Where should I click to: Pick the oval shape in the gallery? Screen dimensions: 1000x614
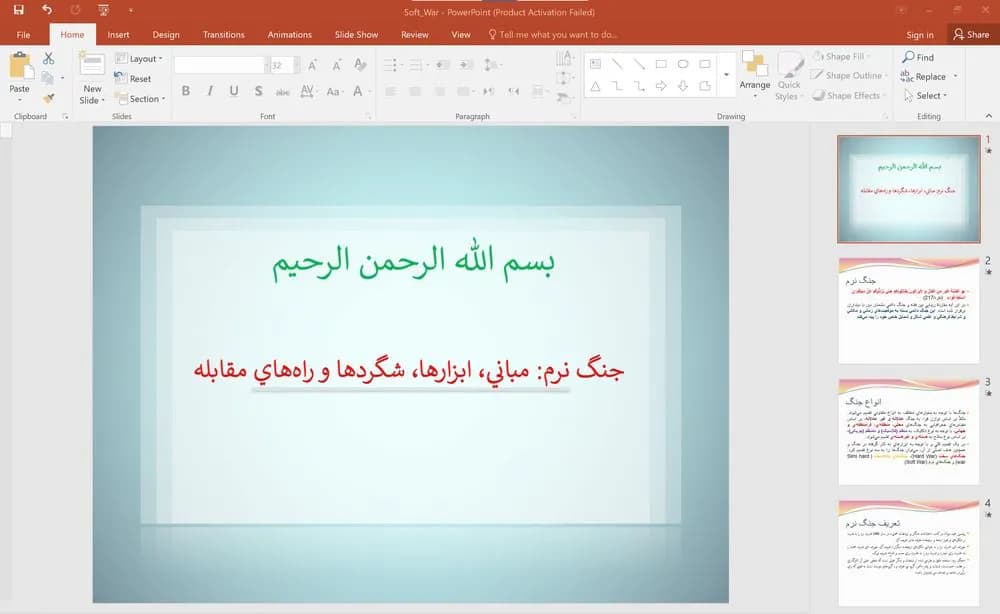(683, 64)
